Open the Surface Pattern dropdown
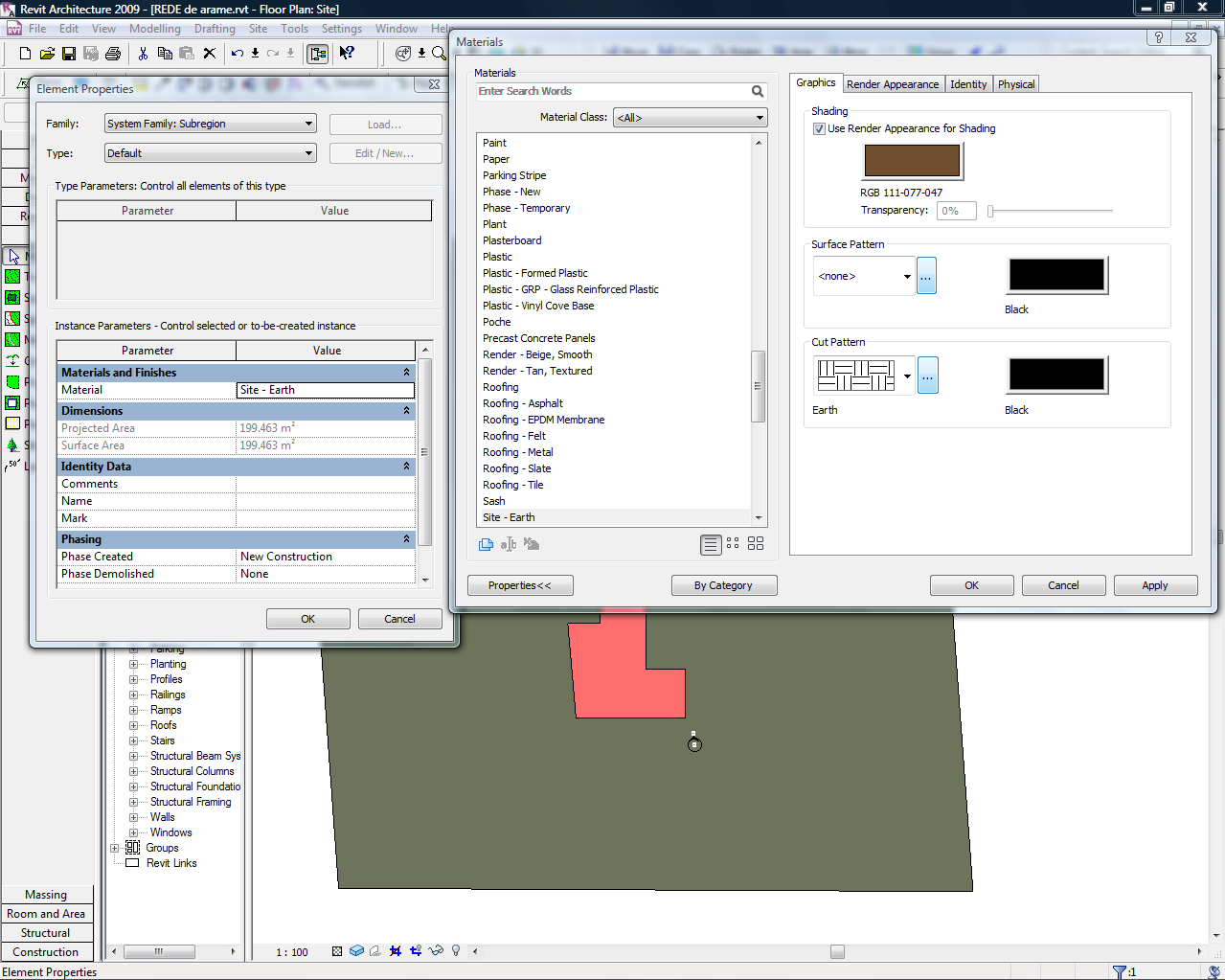Image resolution: width=1225 pixels, height=980 pixels. pos(906,277)
